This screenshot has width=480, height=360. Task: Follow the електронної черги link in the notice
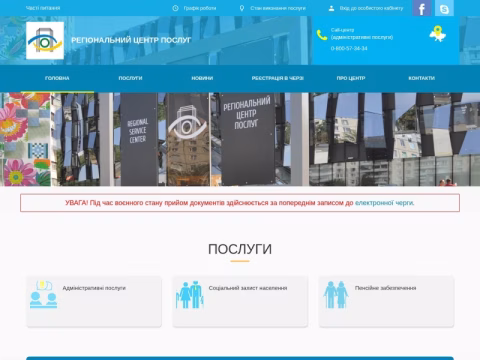[x=384, y=203]
